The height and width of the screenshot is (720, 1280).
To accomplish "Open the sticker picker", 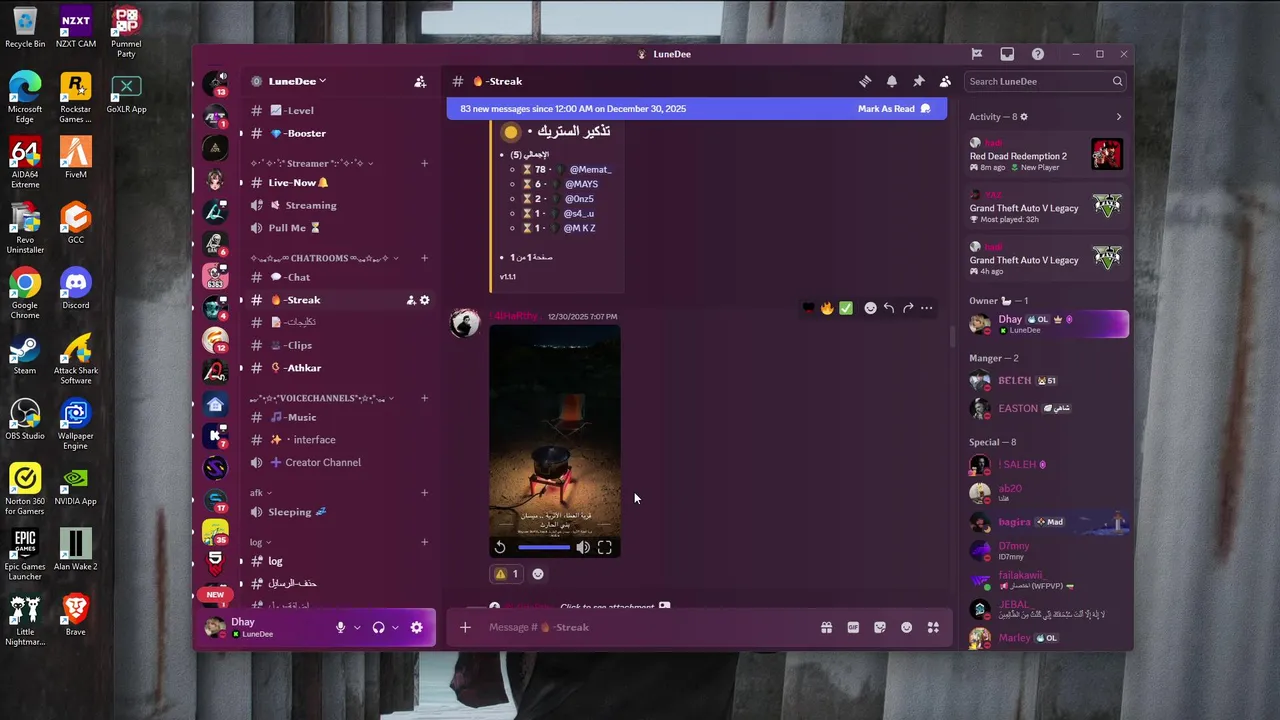I will click(x=880, y=627).
